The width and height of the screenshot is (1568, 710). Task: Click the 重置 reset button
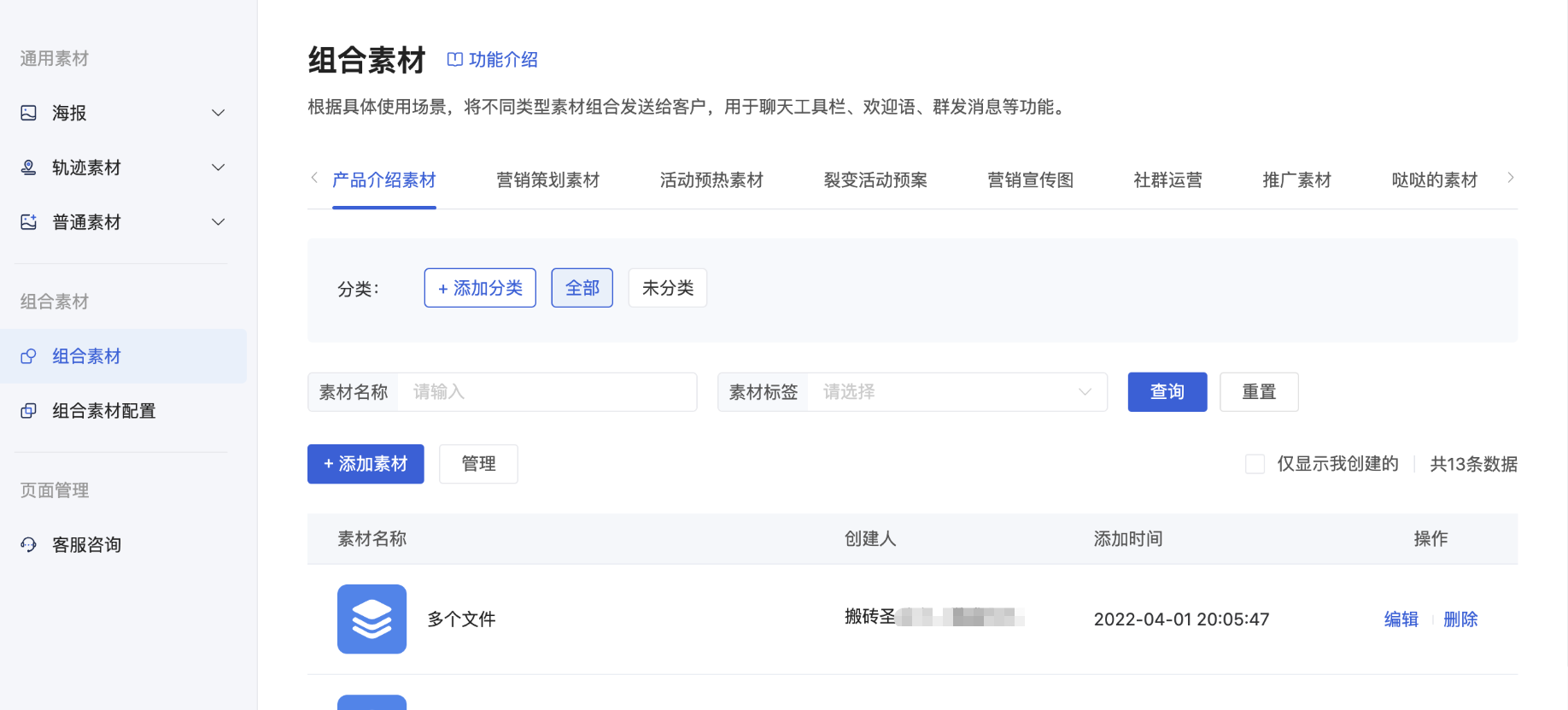point(1260,392)
